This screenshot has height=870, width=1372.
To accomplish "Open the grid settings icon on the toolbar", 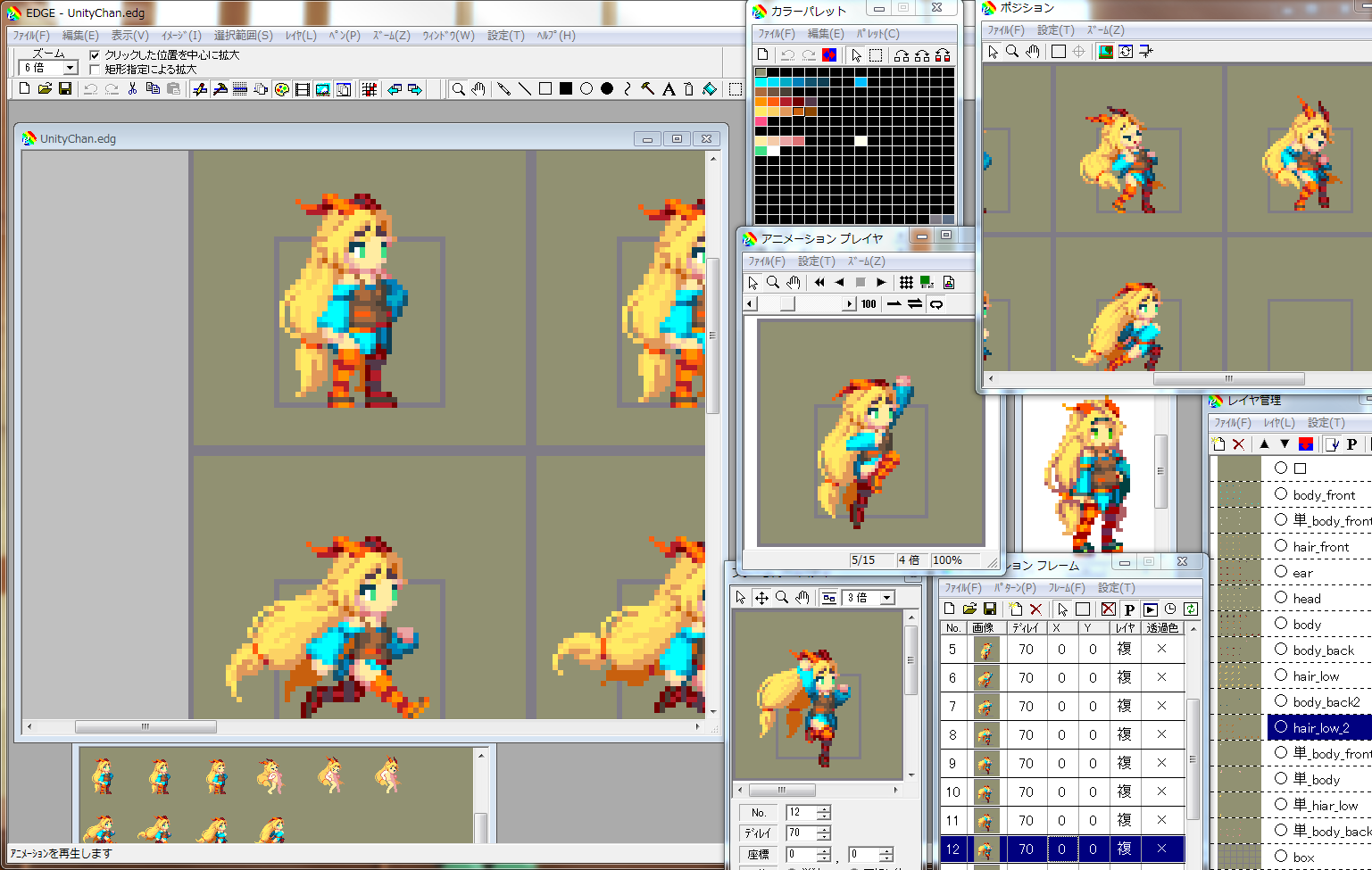I will pos(369,88).
